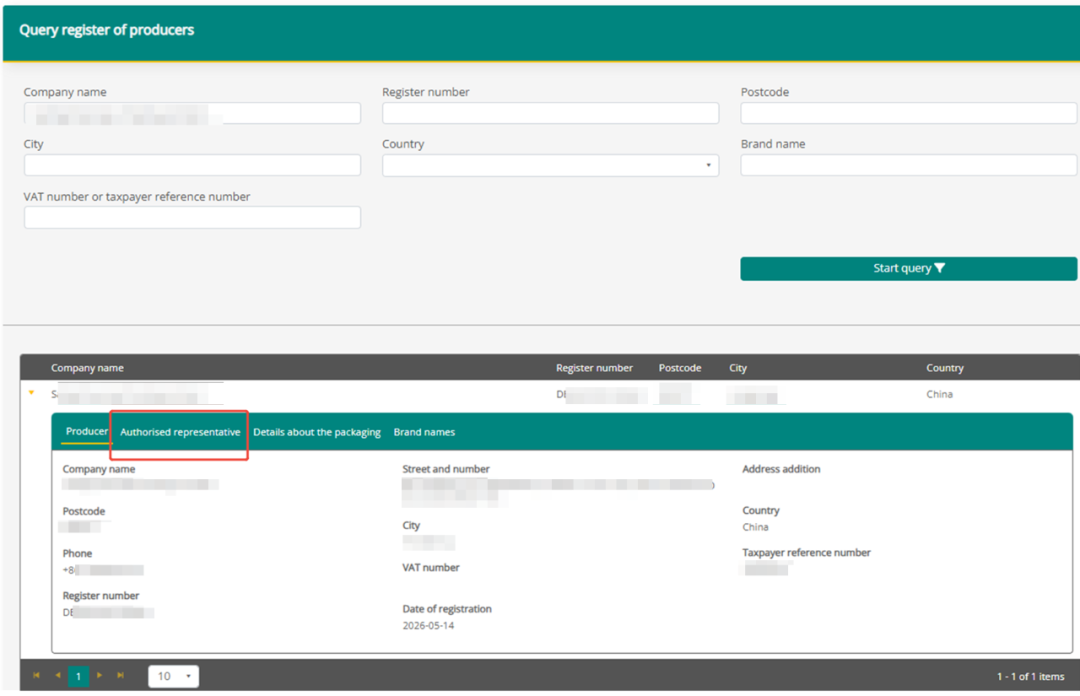Open the Brand names tab

tap(424, 432)
